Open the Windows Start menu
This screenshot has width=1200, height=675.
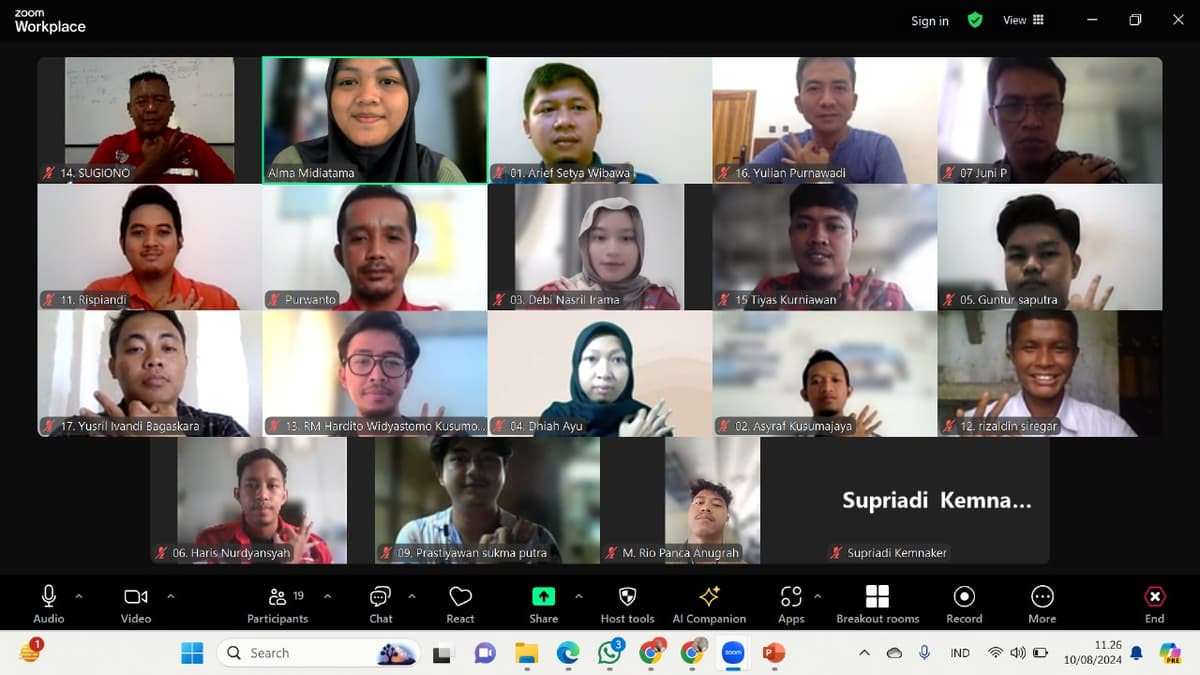(x=192, y=653)
